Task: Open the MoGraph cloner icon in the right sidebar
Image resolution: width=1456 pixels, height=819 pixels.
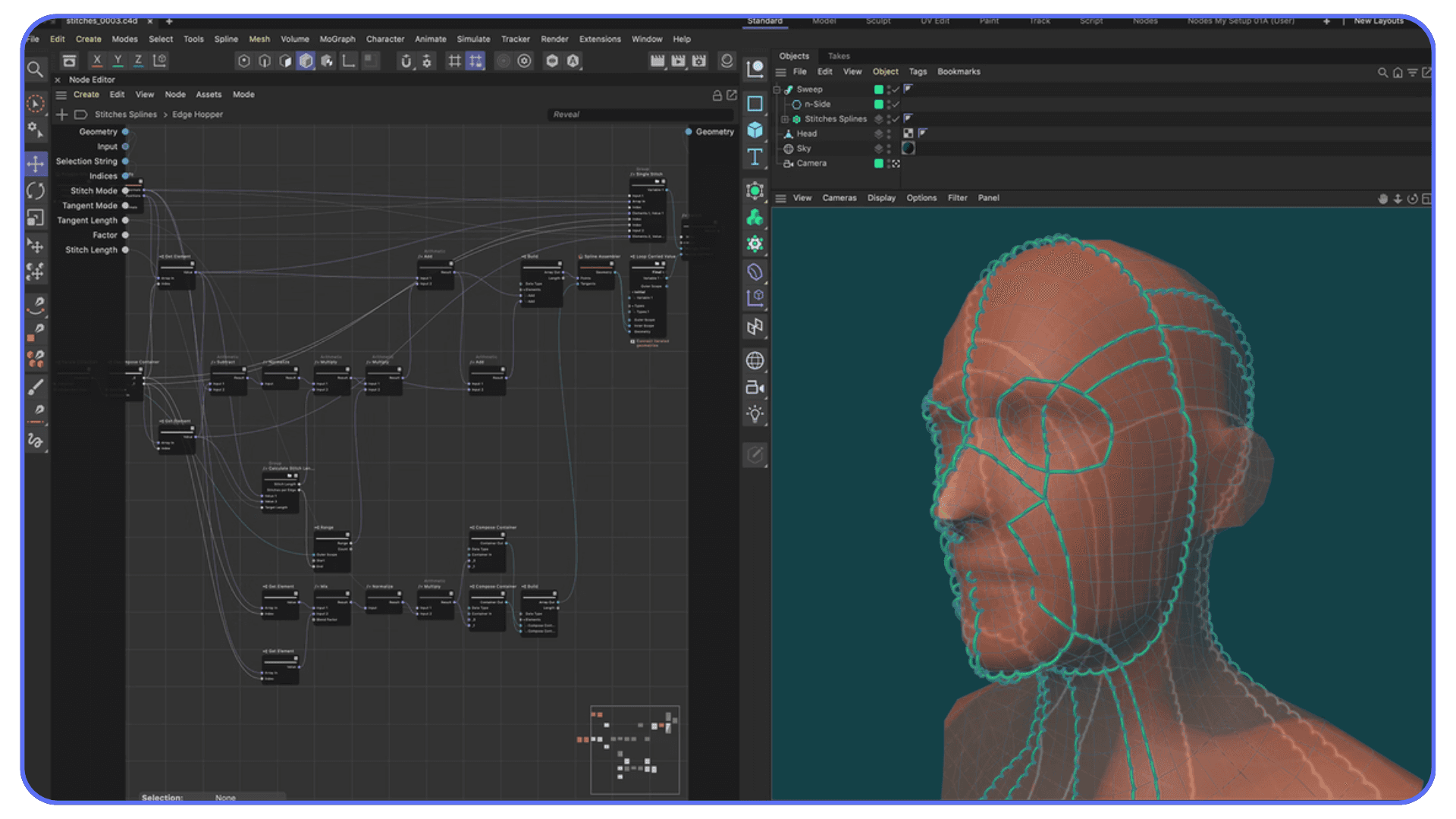Action: pos(755,218)
